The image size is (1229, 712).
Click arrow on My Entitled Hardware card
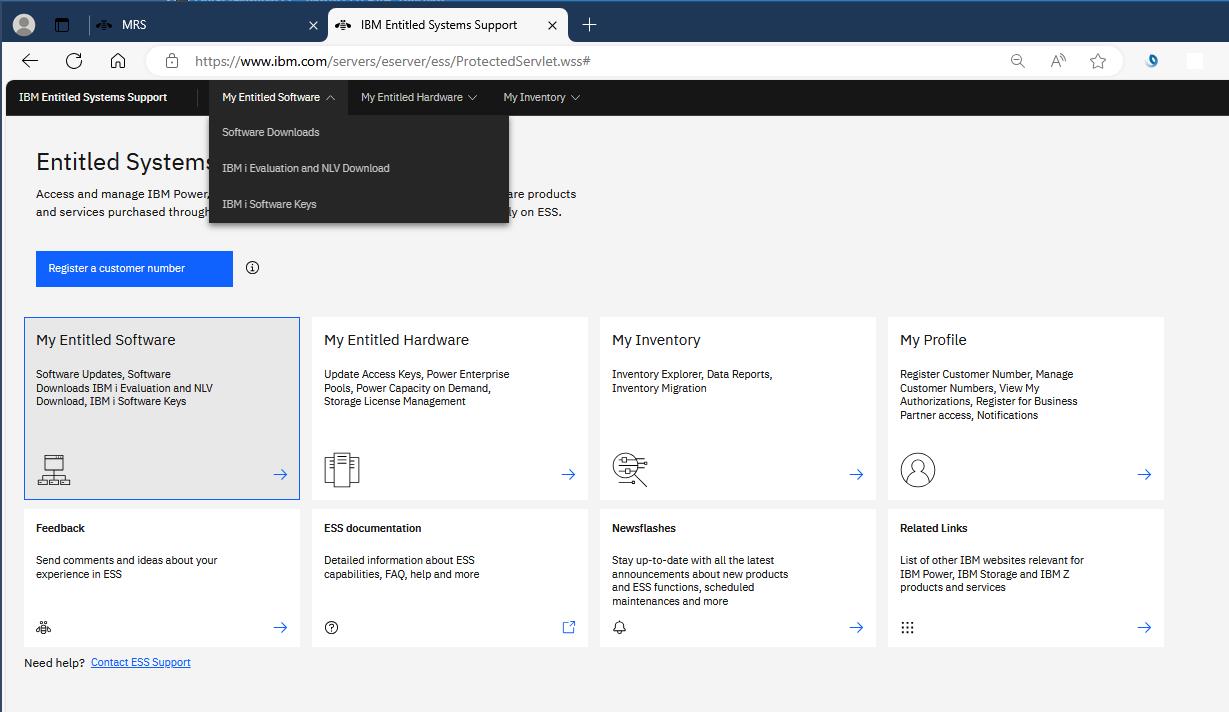[x=568, y=475]
